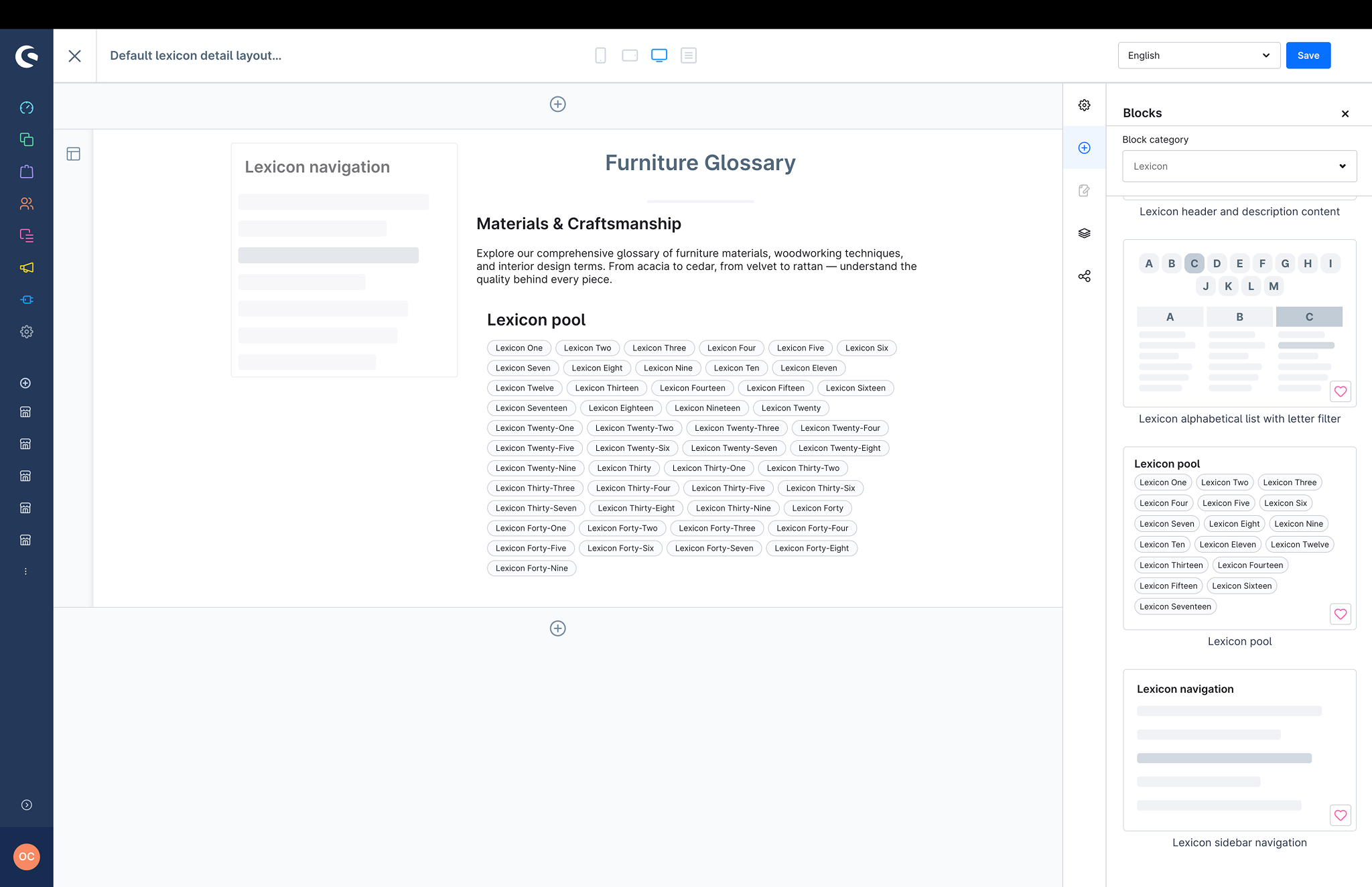Image resolution: width=1372 pixels, height=887 pixels.
Task: Open Customers from the people sidebar icon
Action: point(26,204)
